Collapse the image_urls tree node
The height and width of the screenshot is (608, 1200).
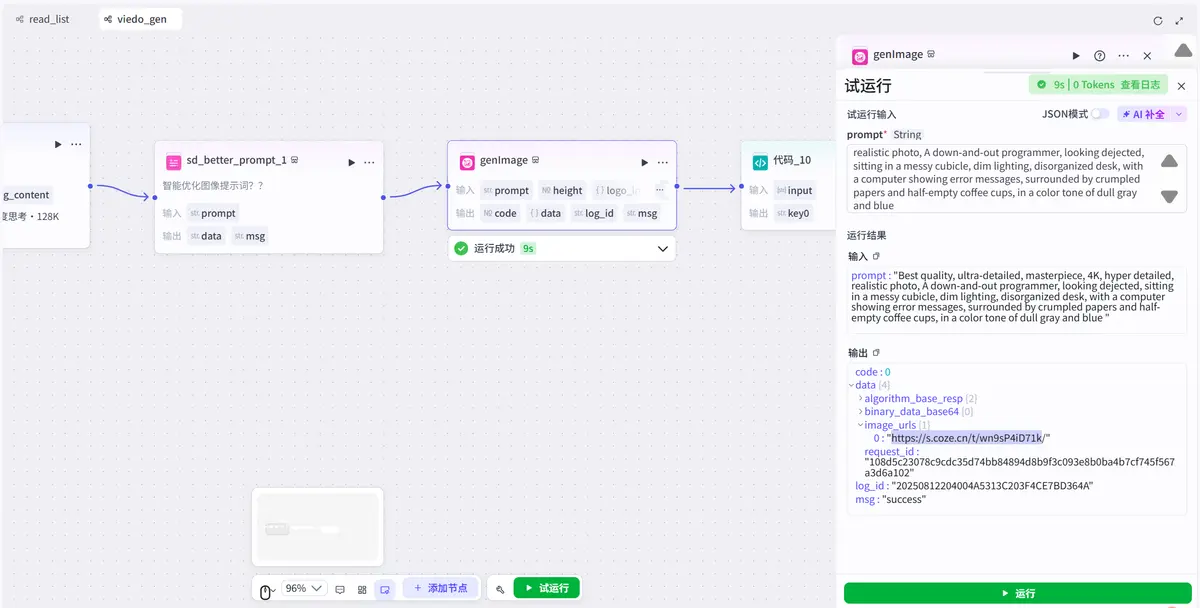pos(861,425)
